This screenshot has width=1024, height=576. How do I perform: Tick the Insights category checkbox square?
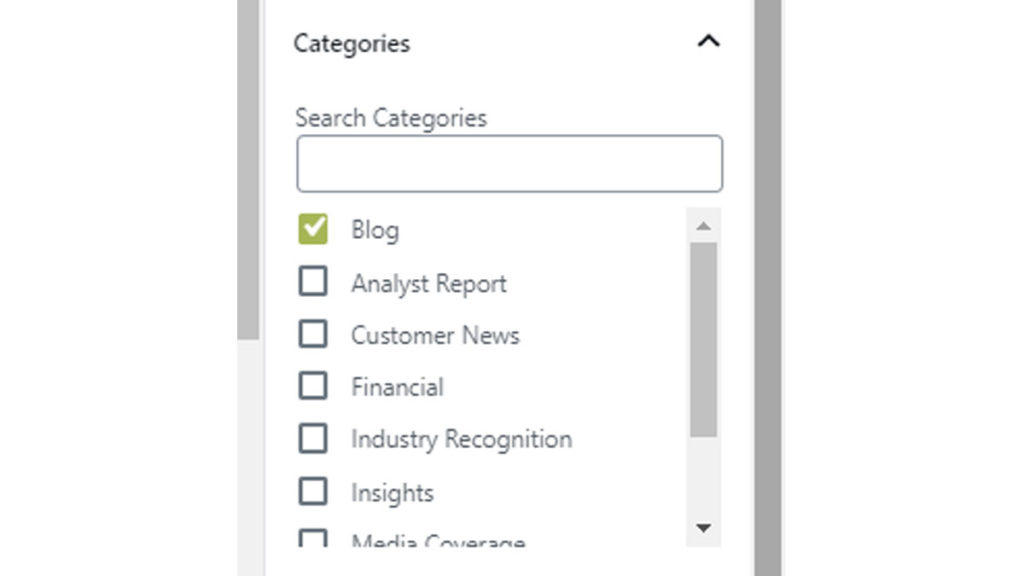point(313,491)
